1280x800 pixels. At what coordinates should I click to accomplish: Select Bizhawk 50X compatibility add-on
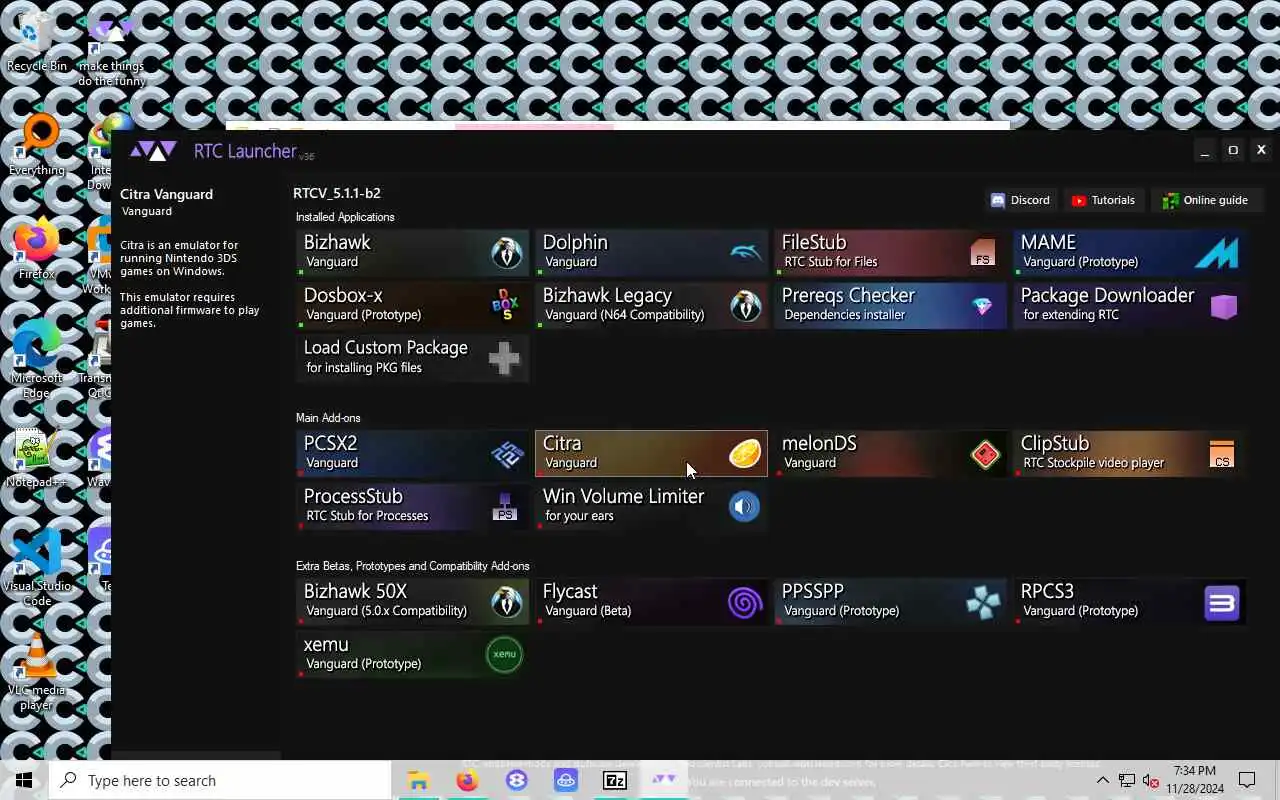click(x=412, y=602)
